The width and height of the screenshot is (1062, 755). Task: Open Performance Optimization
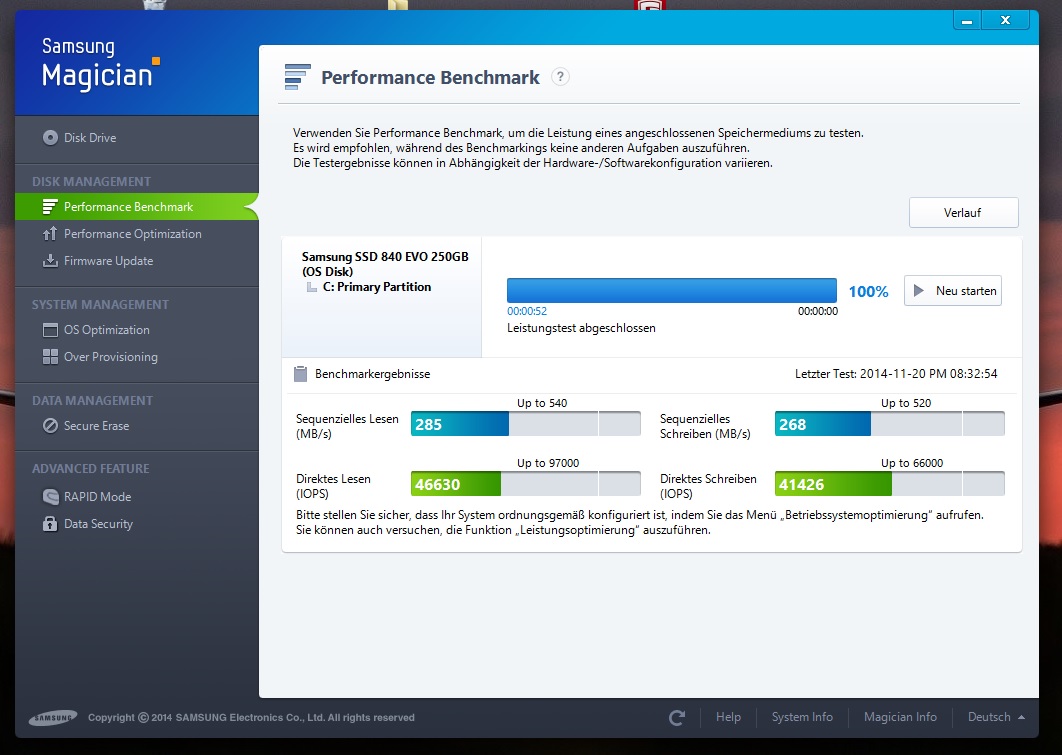tap(133, 234)
